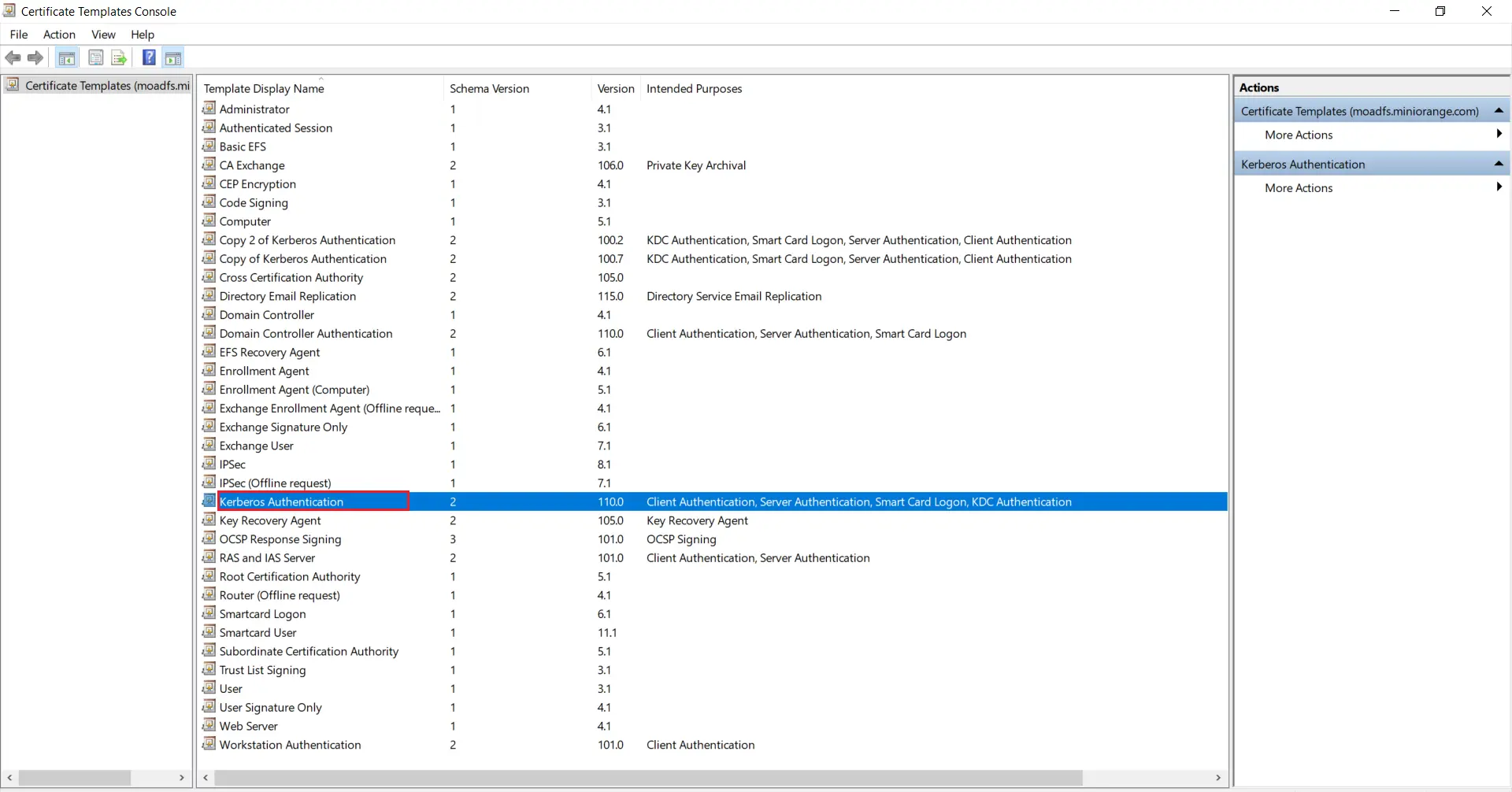Image resolution: width=1512 pixels, height=792 pixels.
Task: Click the forward navigation arrow icon
Action: [x=35, y=57]
